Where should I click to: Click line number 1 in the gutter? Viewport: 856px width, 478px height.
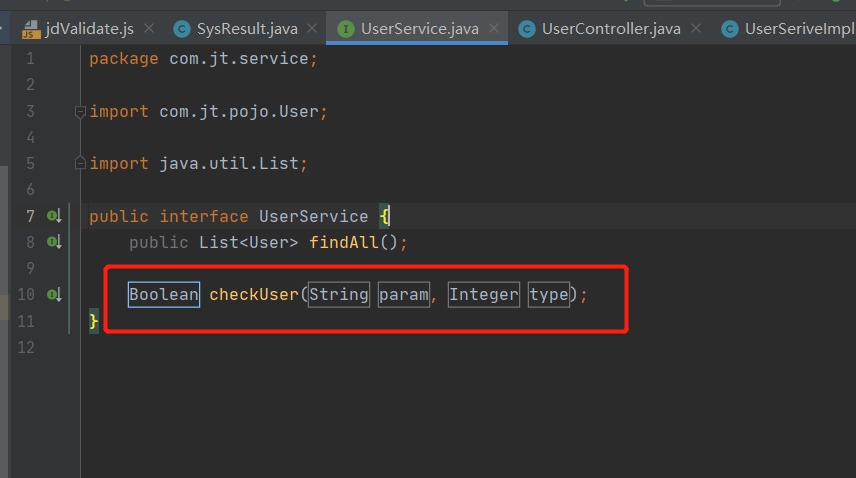(31, 58)
